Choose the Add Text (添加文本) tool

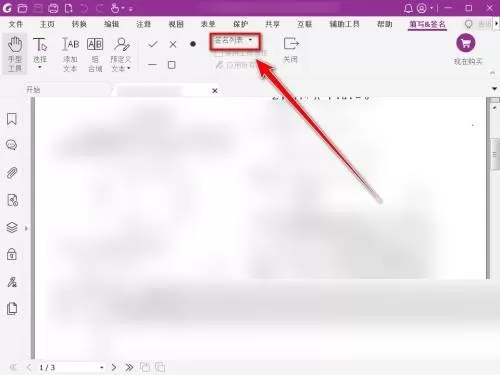70,54
